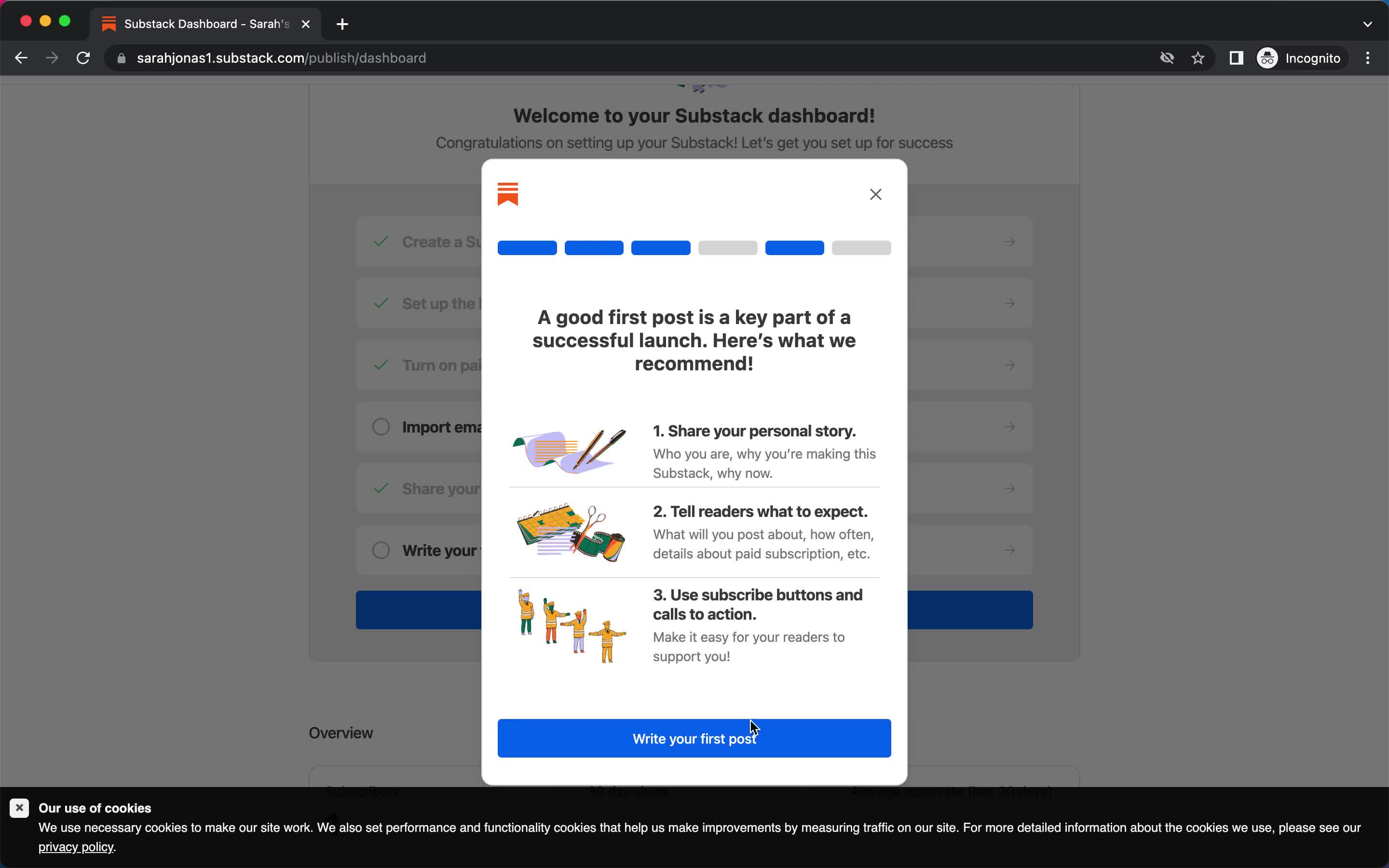The width and height of the screenshot is (1389, 868).
Task: Click the Substack logo icon in modal
Action: [x=508, y=193]
